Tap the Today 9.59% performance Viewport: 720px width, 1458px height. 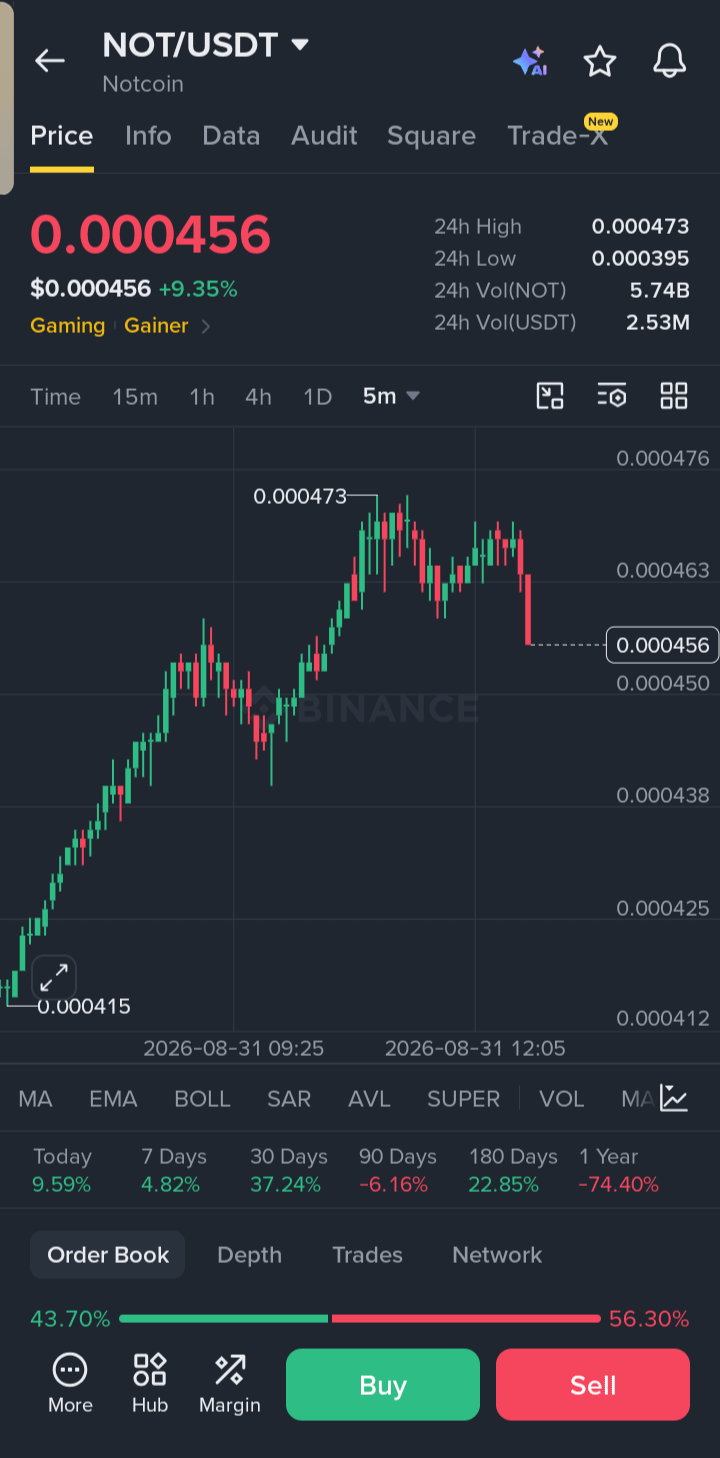click(62, 1171)
